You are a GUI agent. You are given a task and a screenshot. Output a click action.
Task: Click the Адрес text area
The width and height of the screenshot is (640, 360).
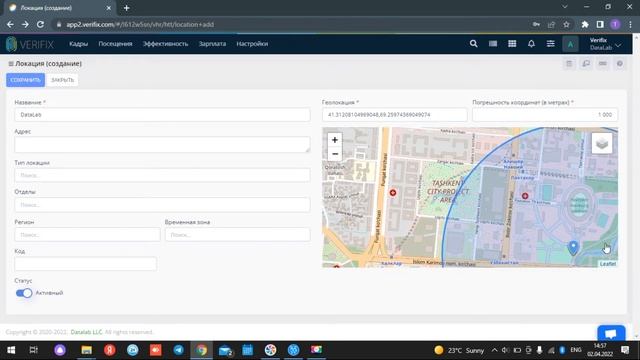click(x=162, y=144)
